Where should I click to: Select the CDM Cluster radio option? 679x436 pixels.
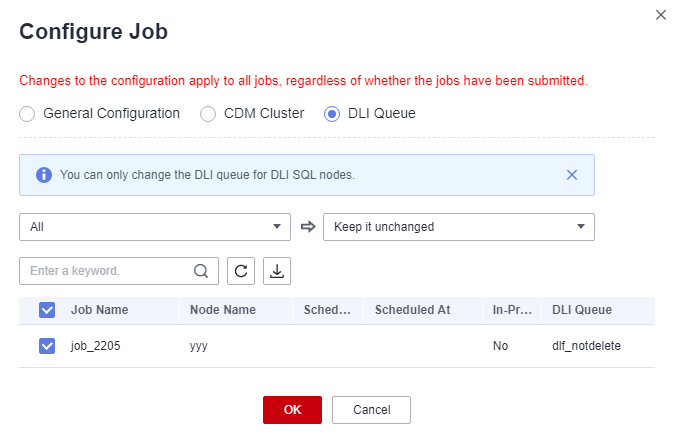[x=208, y=114]
